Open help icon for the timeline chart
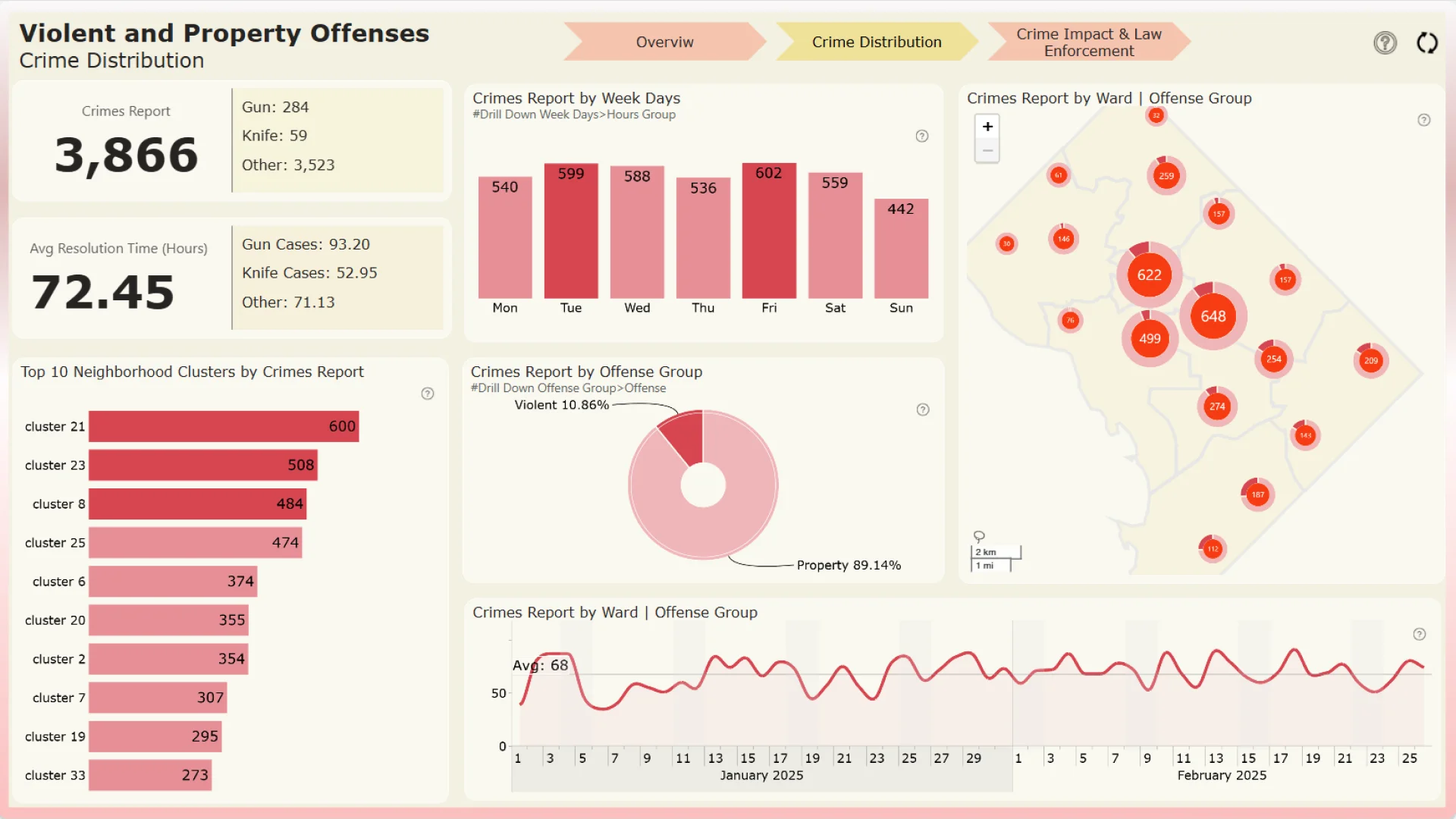 tap(1420, 635)
